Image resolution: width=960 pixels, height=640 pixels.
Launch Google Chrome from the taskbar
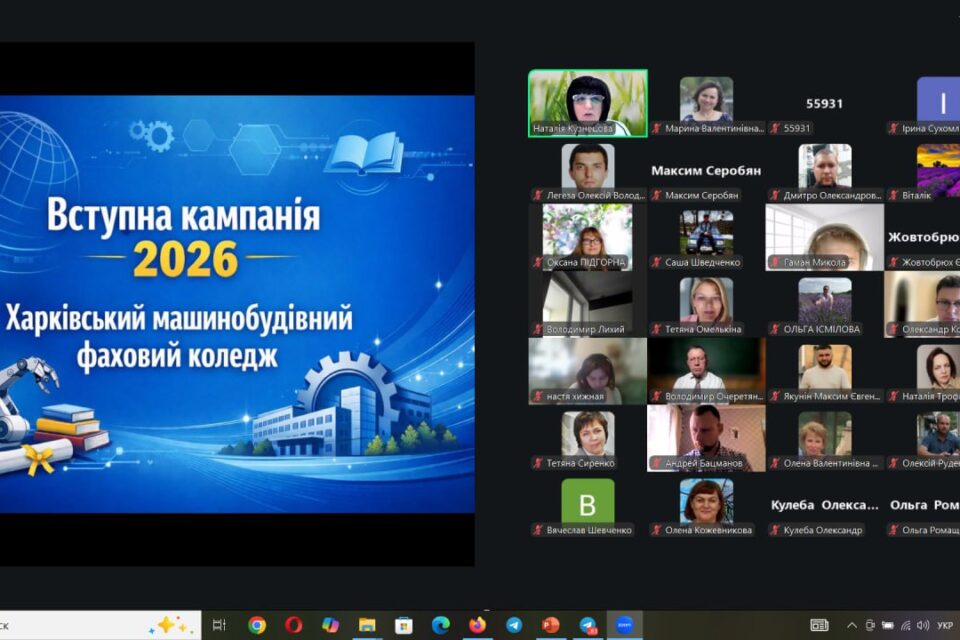257,625
